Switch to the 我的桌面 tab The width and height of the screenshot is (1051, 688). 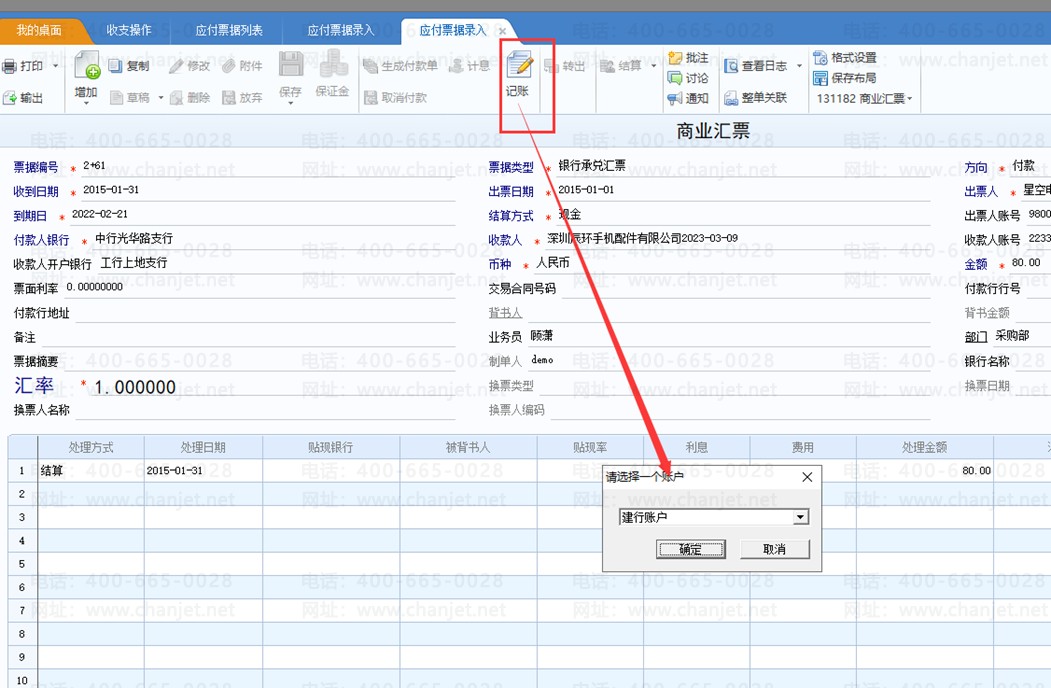[x=39, y=30]
